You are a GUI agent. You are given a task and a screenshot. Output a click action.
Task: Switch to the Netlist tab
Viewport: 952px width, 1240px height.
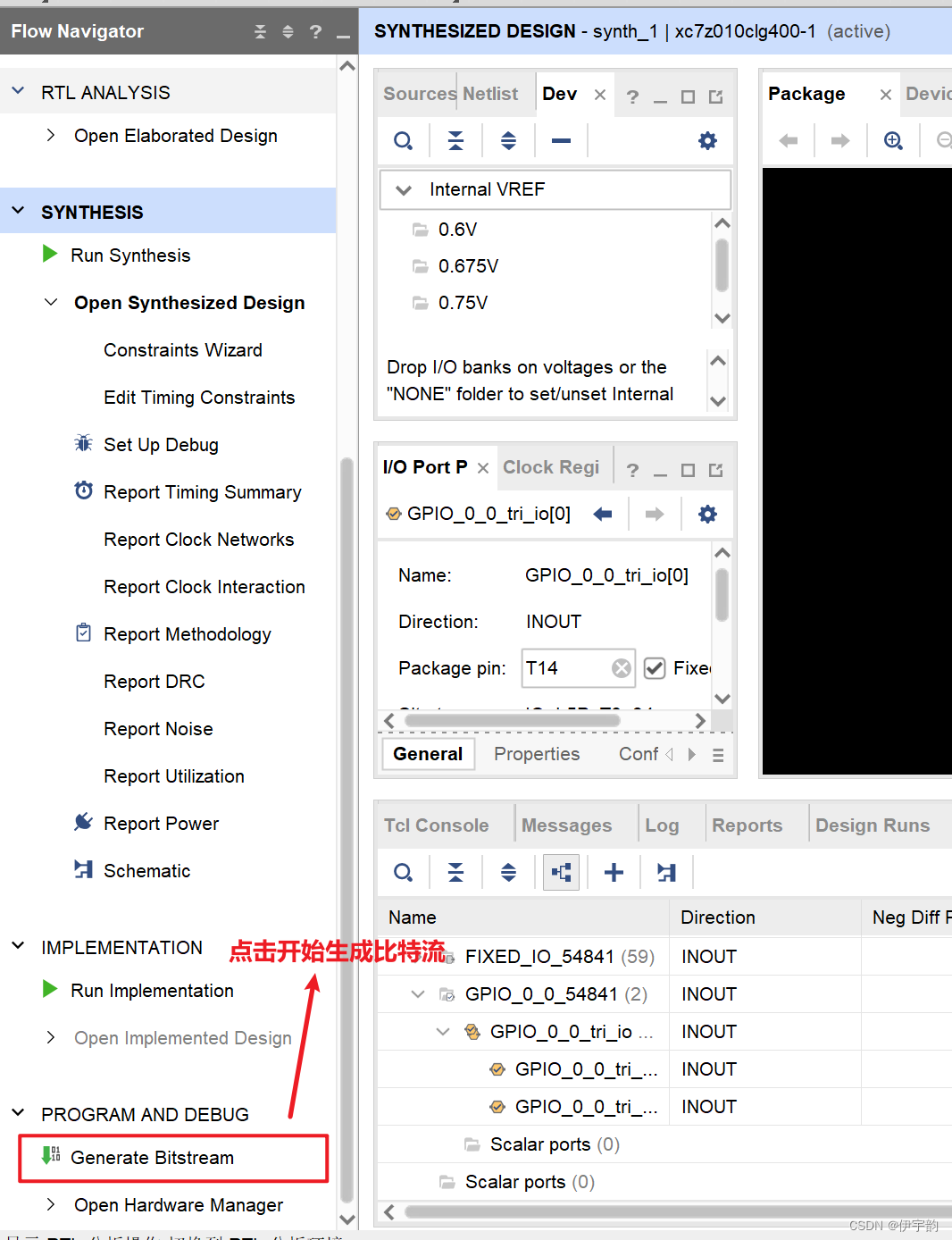coord(490,94)
